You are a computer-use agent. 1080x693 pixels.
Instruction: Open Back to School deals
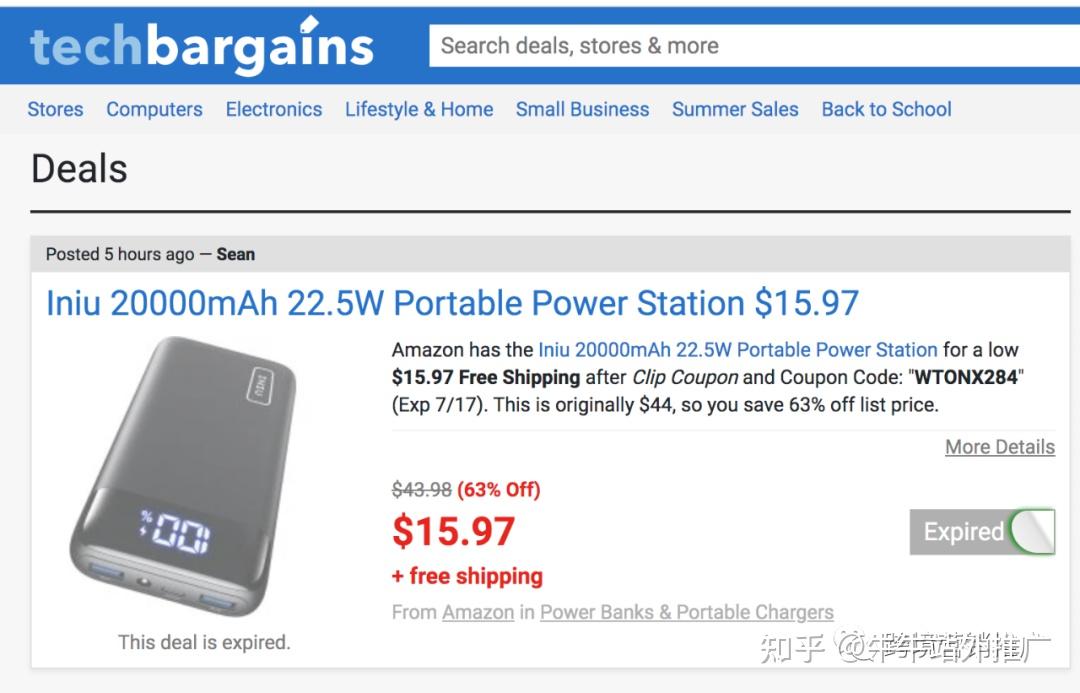tap(886, 110)
